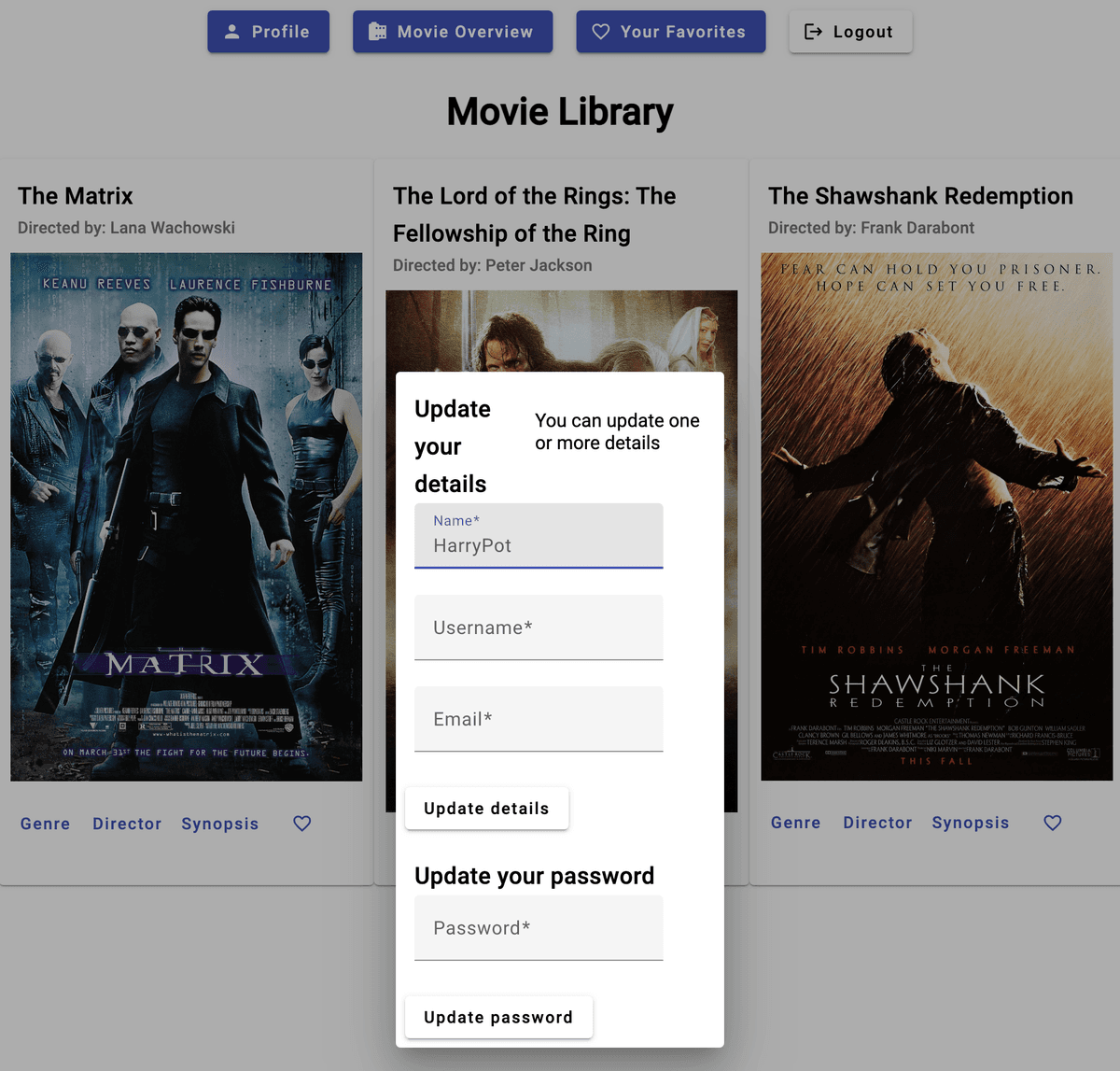Viewport: 1120px width, 1071px height.
Task: Open the Profile page button
Action: point(269,32)
